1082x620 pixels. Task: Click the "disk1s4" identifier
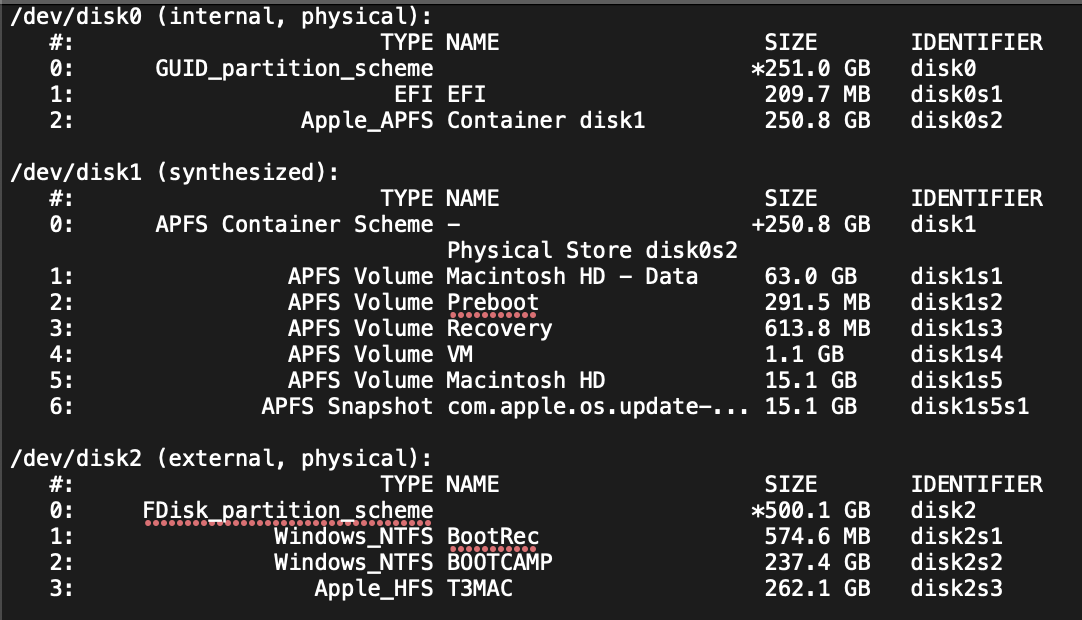click(x=956, y=354)
